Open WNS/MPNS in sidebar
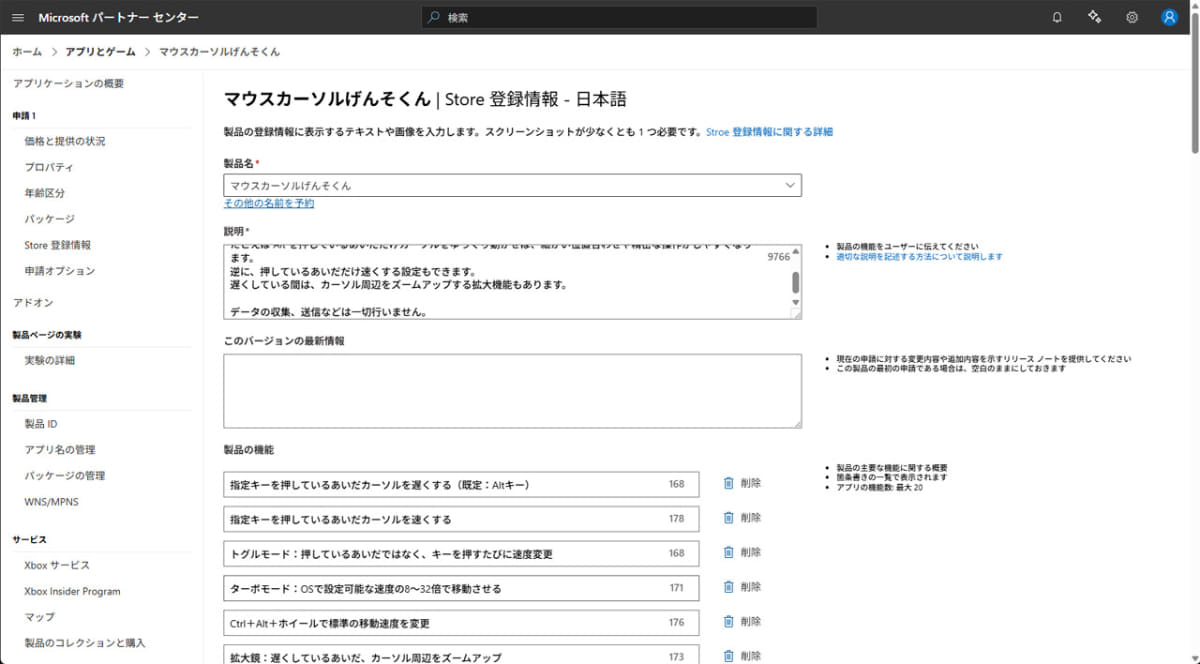Screen dimensions: 1200x664 pos(51,501)
